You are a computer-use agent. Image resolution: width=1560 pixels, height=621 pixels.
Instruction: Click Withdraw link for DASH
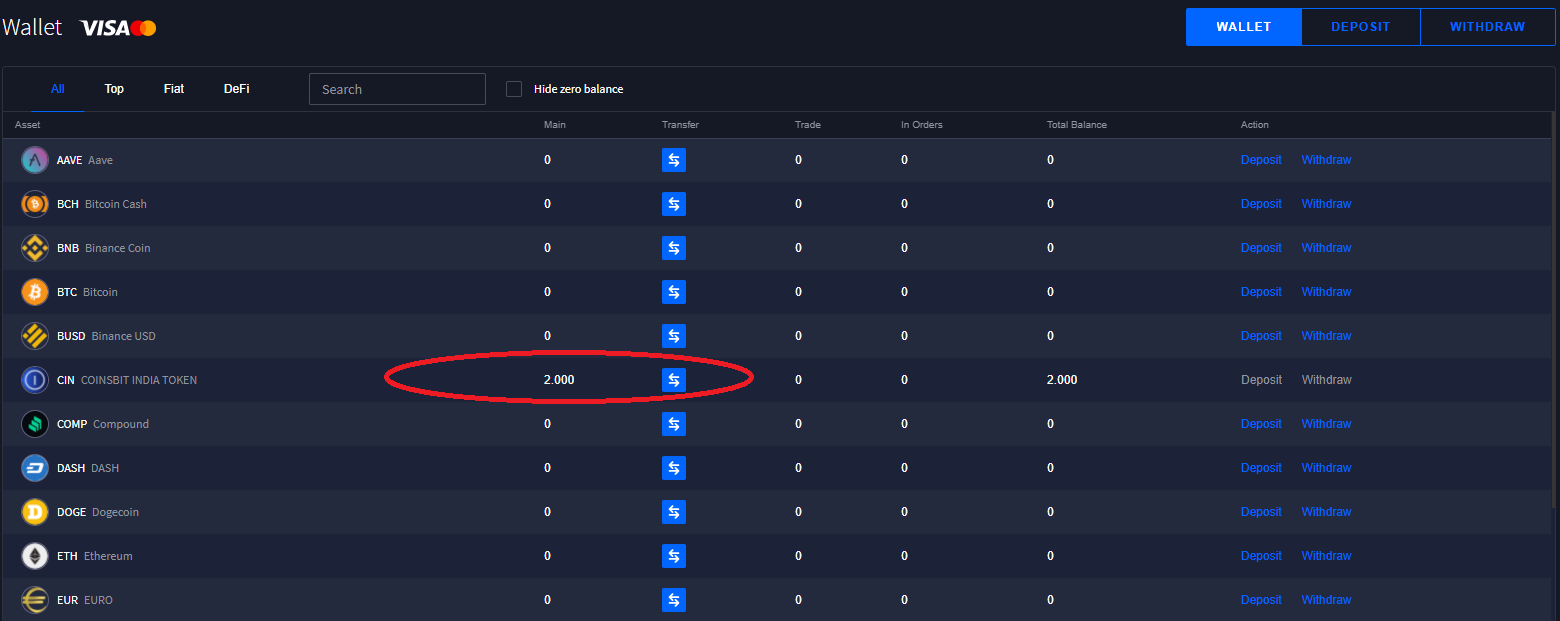click(x=1326, y=468)
